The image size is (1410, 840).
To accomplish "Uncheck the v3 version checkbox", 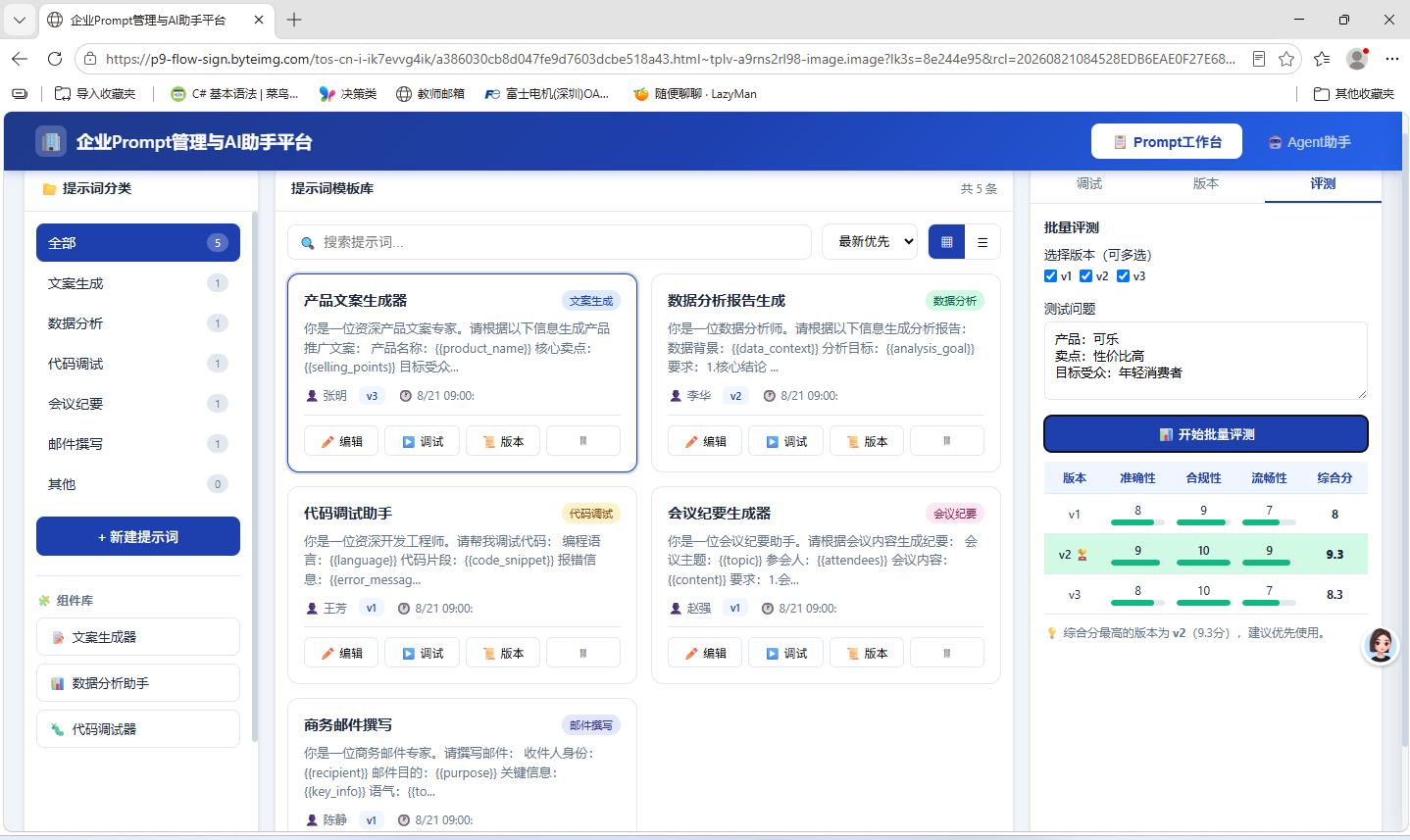I will pyautogui.click(x=1124, y=276).
